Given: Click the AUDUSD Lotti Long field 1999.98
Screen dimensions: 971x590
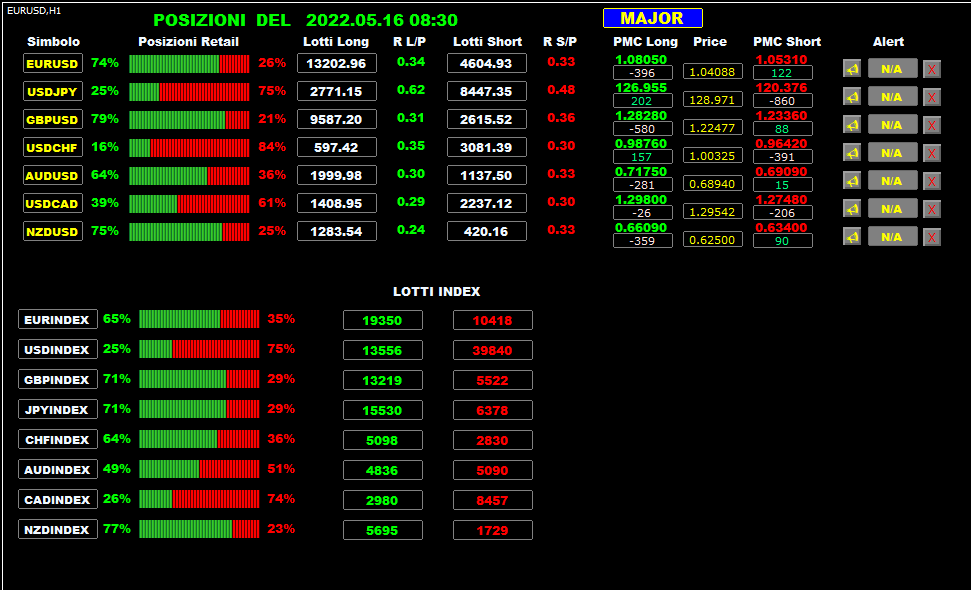Looking at the screenshot, I should 336,175.
